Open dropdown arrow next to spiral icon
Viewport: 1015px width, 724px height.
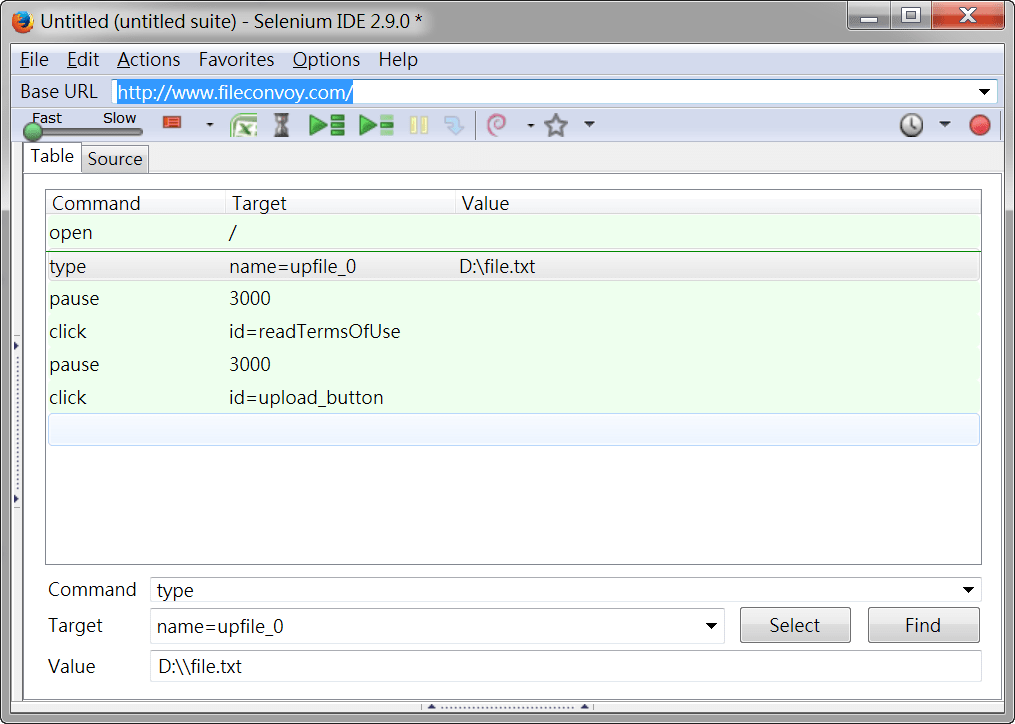pyautogui.click(x=530, y=125)
